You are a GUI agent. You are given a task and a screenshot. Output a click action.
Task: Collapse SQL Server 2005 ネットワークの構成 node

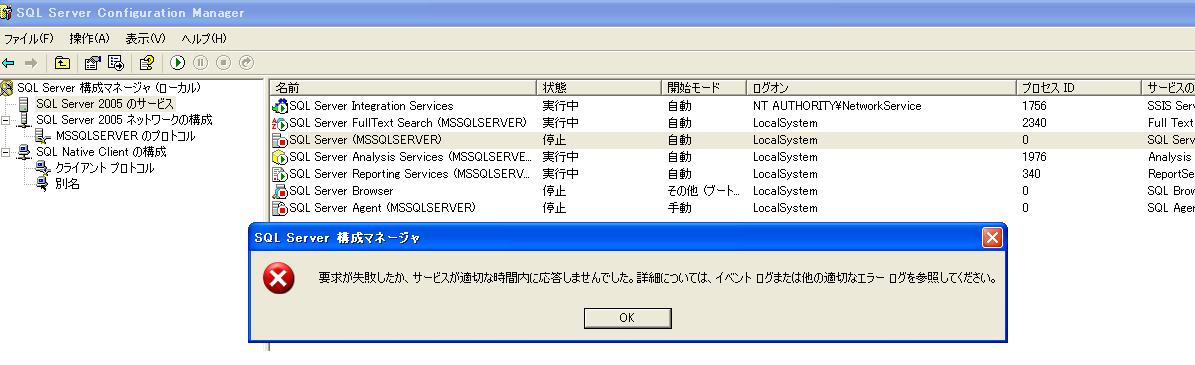pyautogui.click(x=6, y=120)
